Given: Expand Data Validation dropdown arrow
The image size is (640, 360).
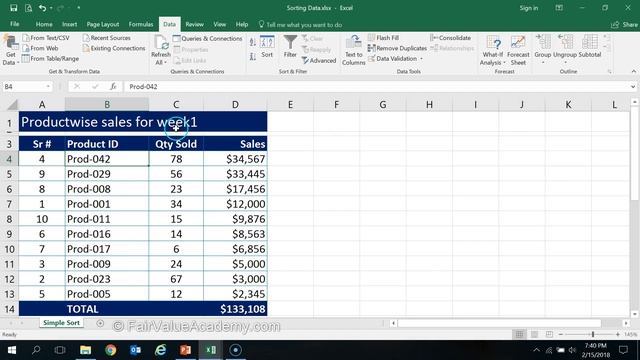Looking at the screenshot, I should 422,59.
